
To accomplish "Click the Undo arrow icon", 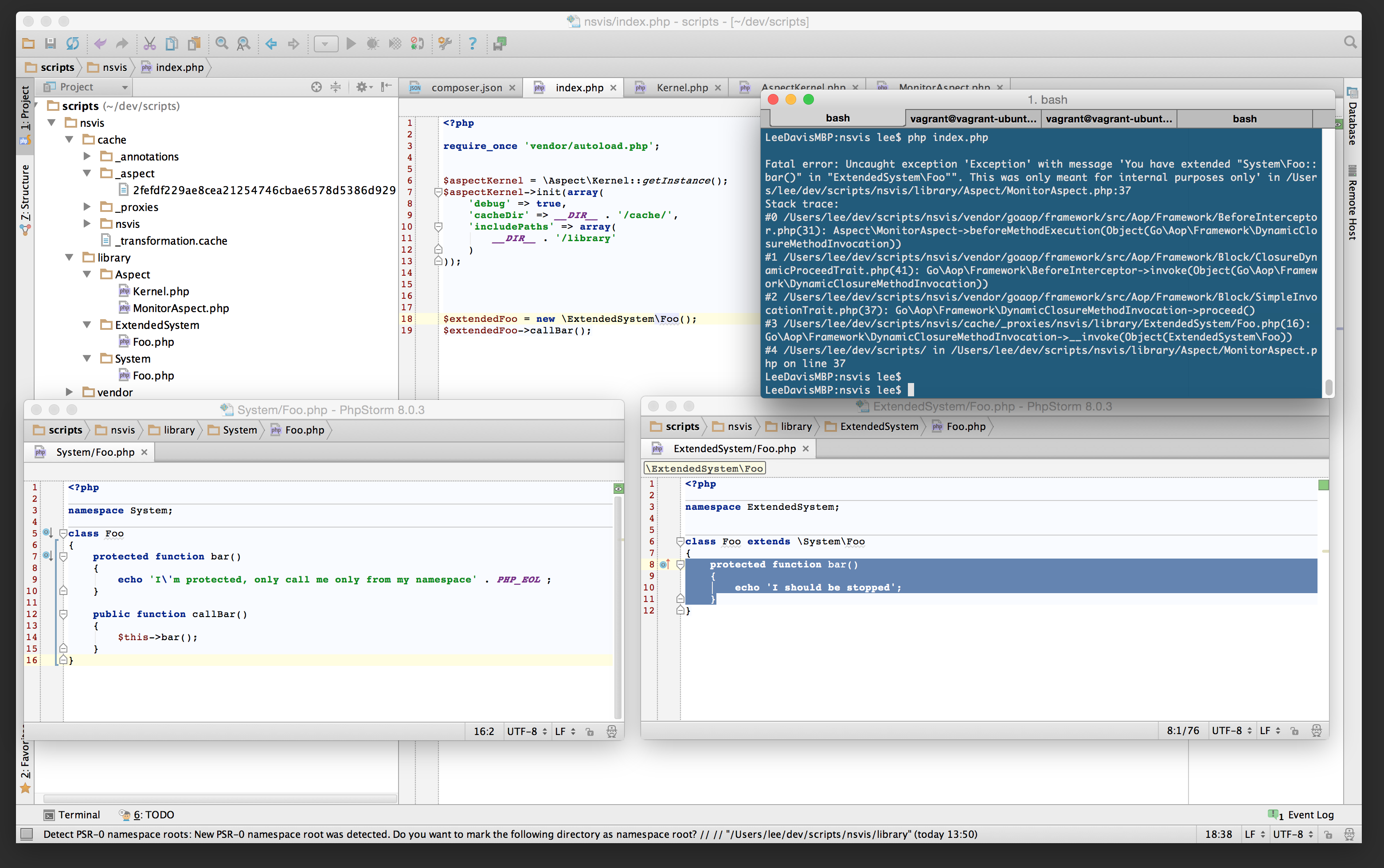I will click(100, 43).
